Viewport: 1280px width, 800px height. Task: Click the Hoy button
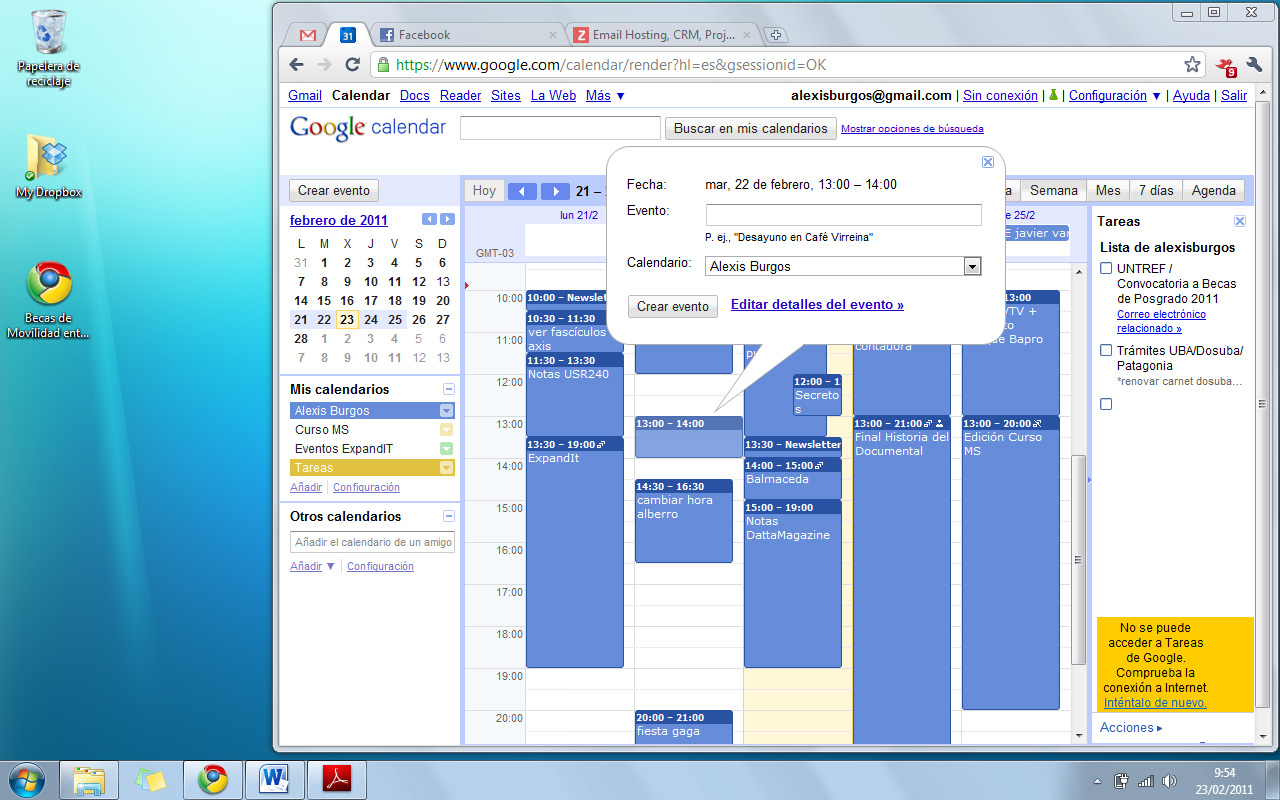(x=484, y=190)
